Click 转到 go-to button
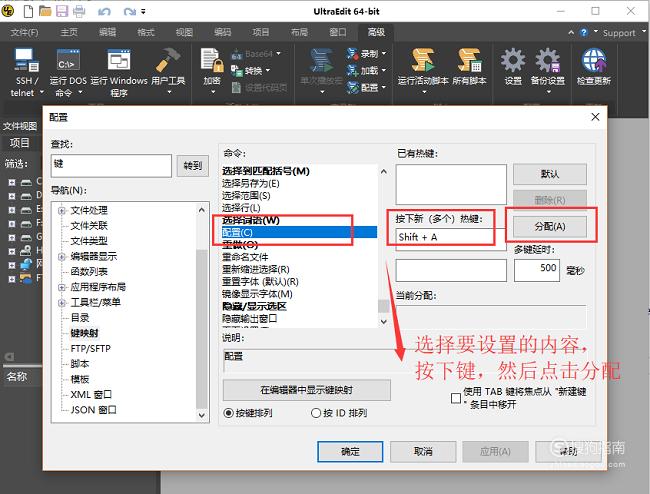The width and height of the screenshot is (650, 494). tap(192, 166)
